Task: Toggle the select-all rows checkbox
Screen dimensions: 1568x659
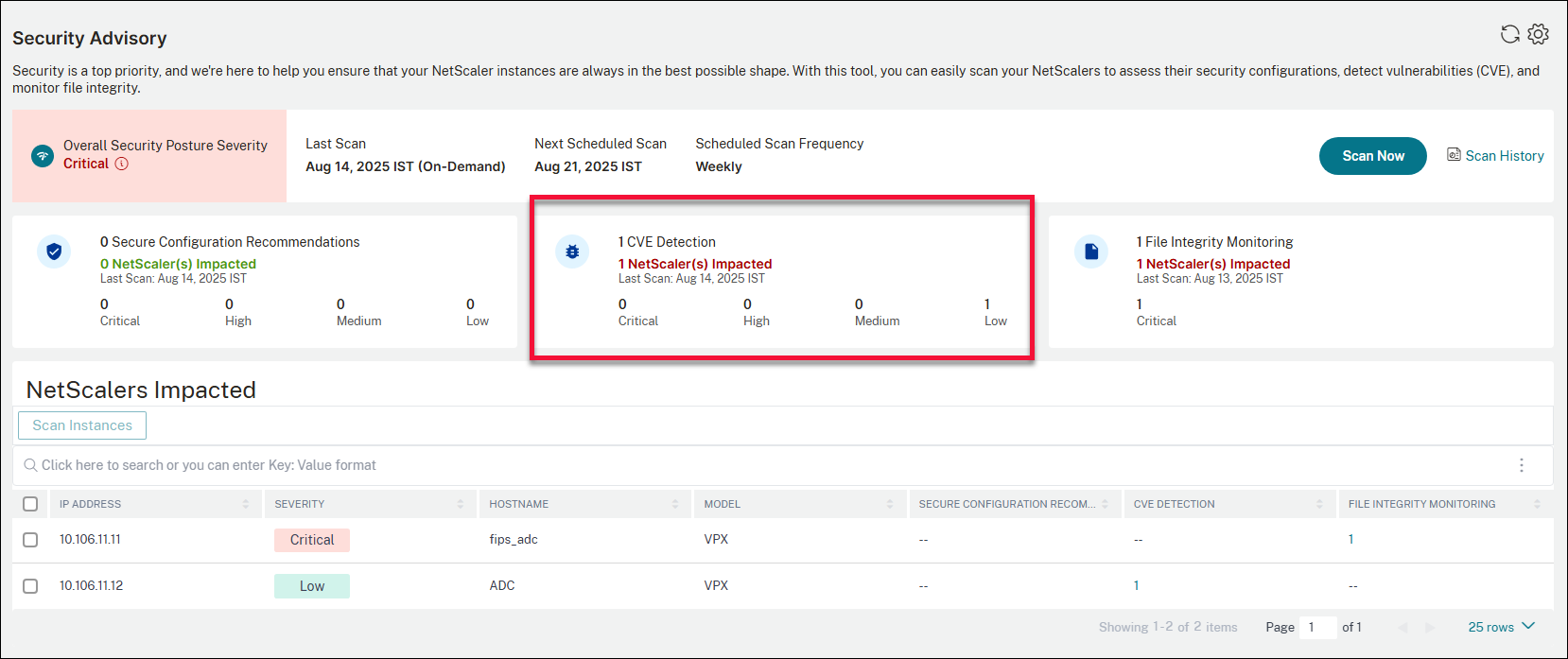Action: coord(30,504)
